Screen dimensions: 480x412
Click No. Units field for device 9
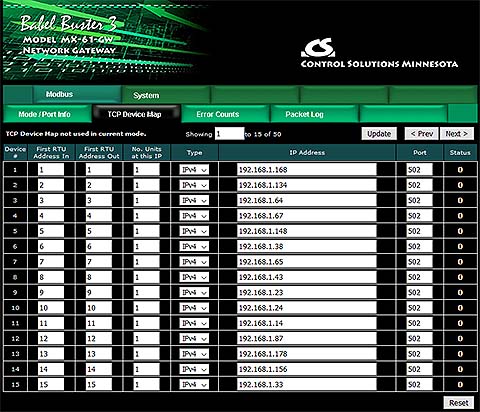pos(147,292)
